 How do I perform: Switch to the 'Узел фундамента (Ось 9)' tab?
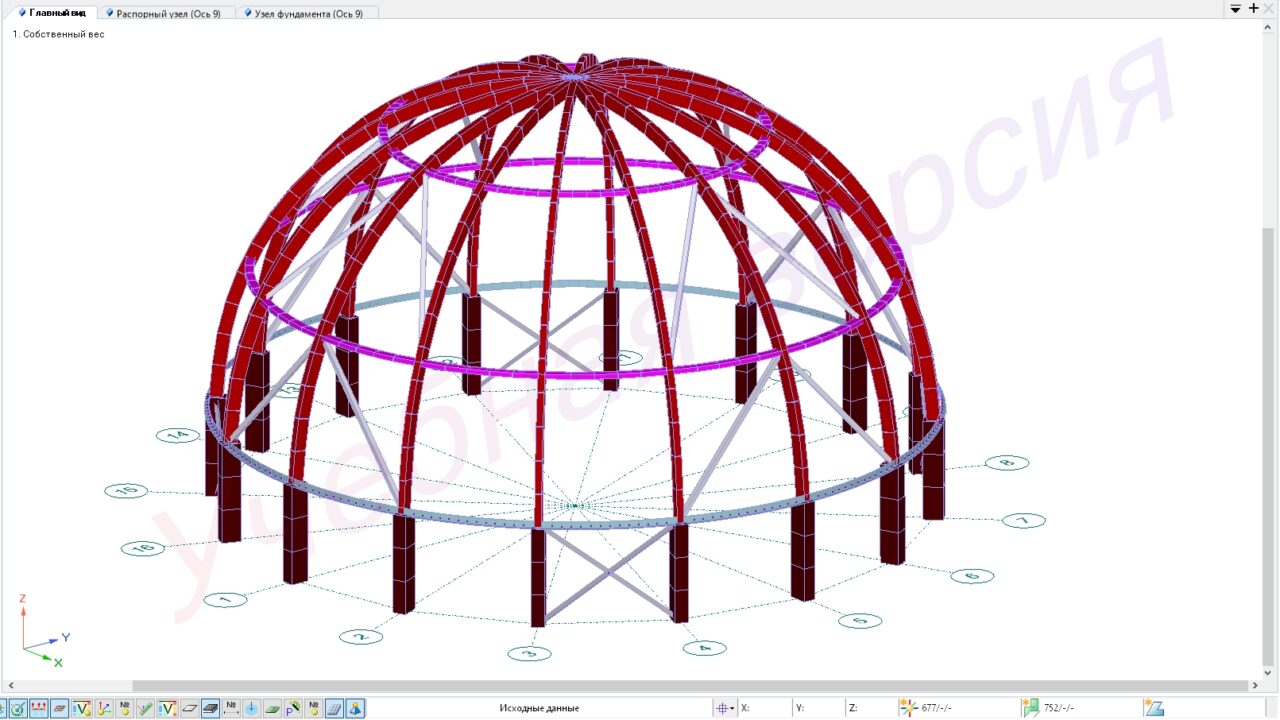point(308,13)
